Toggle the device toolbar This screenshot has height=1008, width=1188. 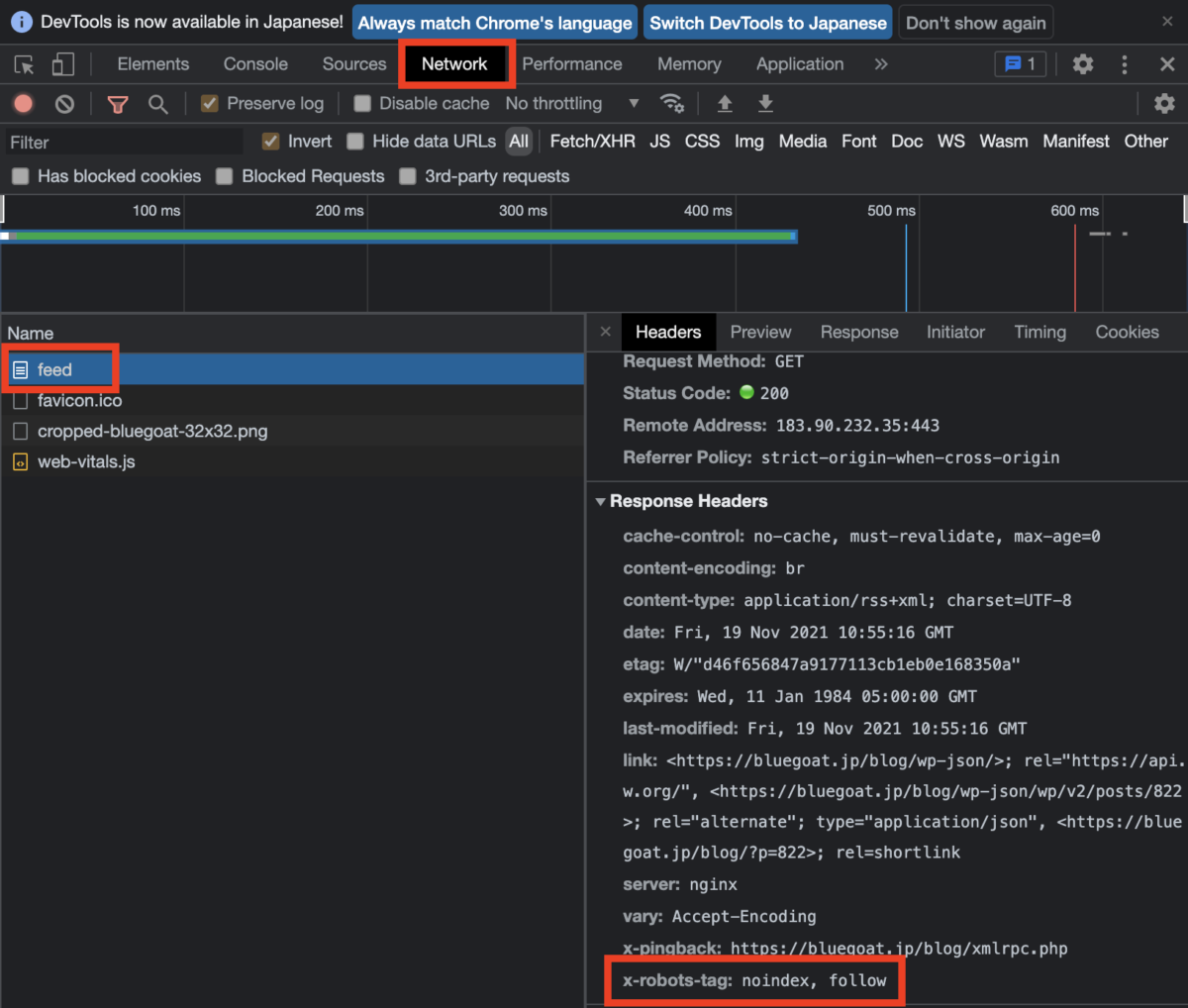[63, 63]
